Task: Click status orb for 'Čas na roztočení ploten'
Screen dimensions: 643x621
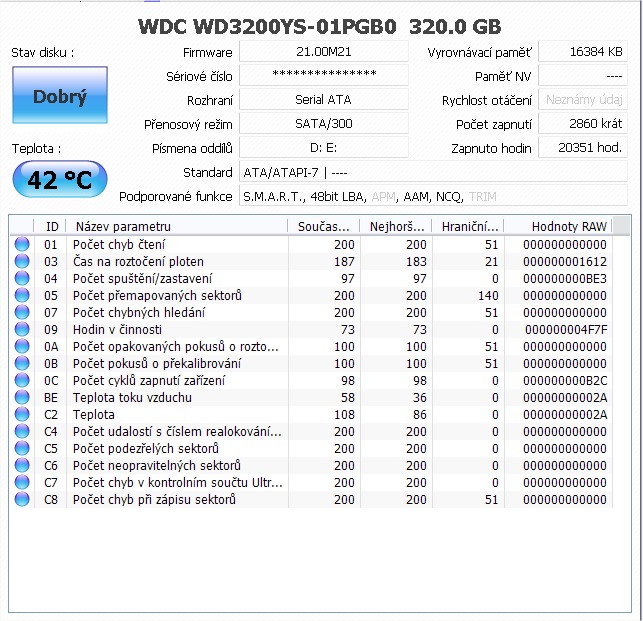Action: tap(22, 261)
